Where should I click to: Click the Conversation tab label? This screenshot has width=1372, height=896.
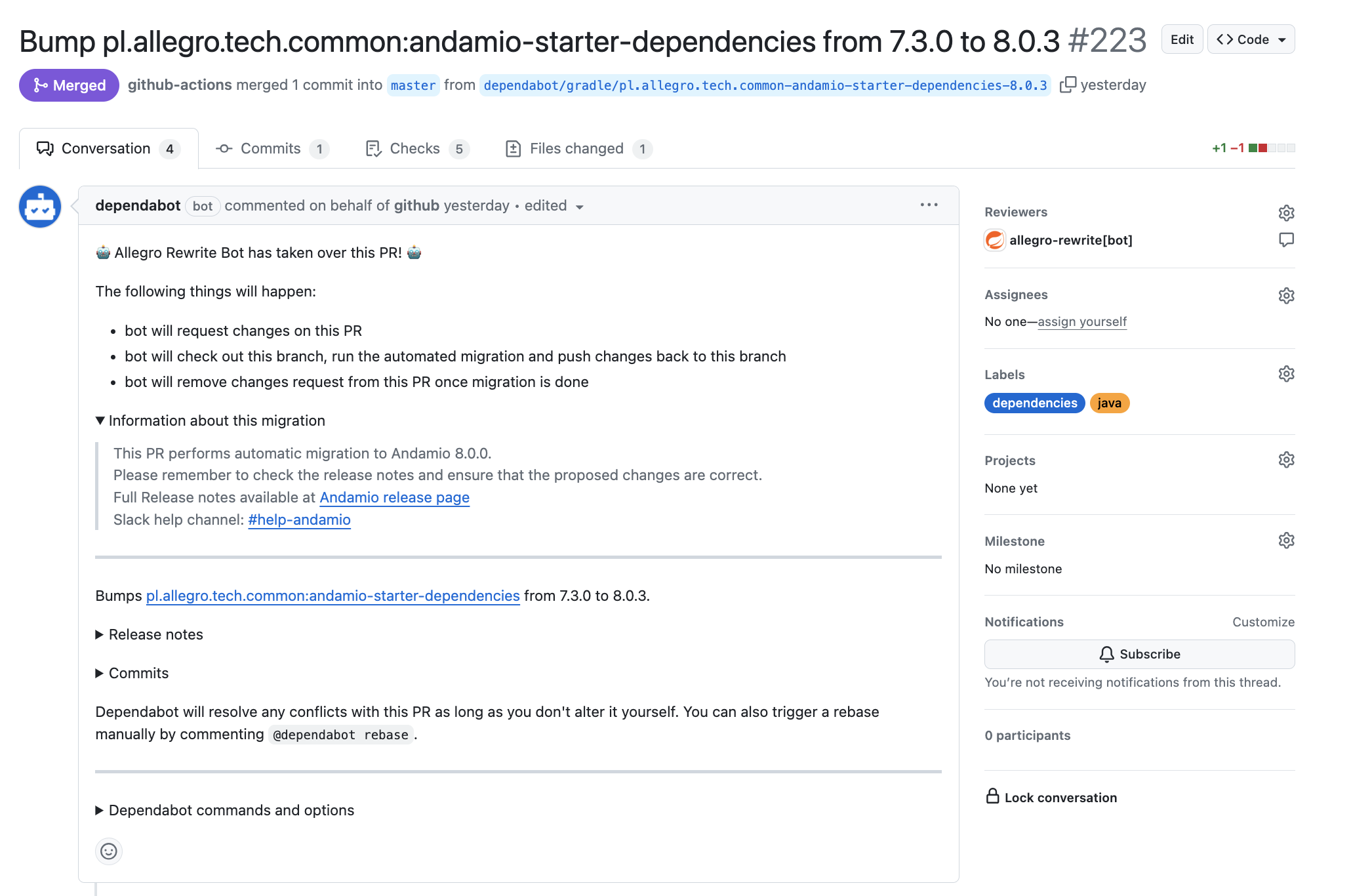tap(106, 148)
